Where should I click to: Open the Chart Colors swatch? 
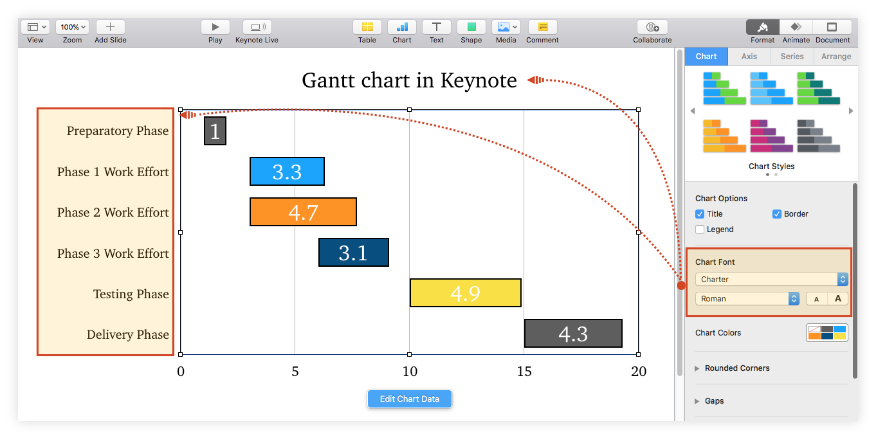coord(827,332)
